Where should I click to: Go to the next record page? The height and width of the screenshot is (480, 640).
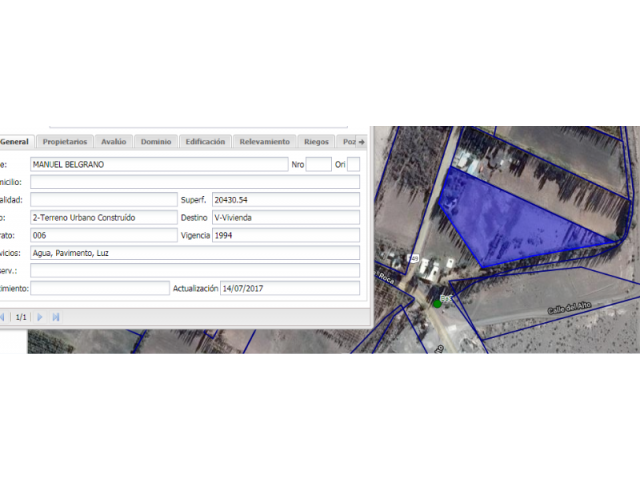pos(40,316)
